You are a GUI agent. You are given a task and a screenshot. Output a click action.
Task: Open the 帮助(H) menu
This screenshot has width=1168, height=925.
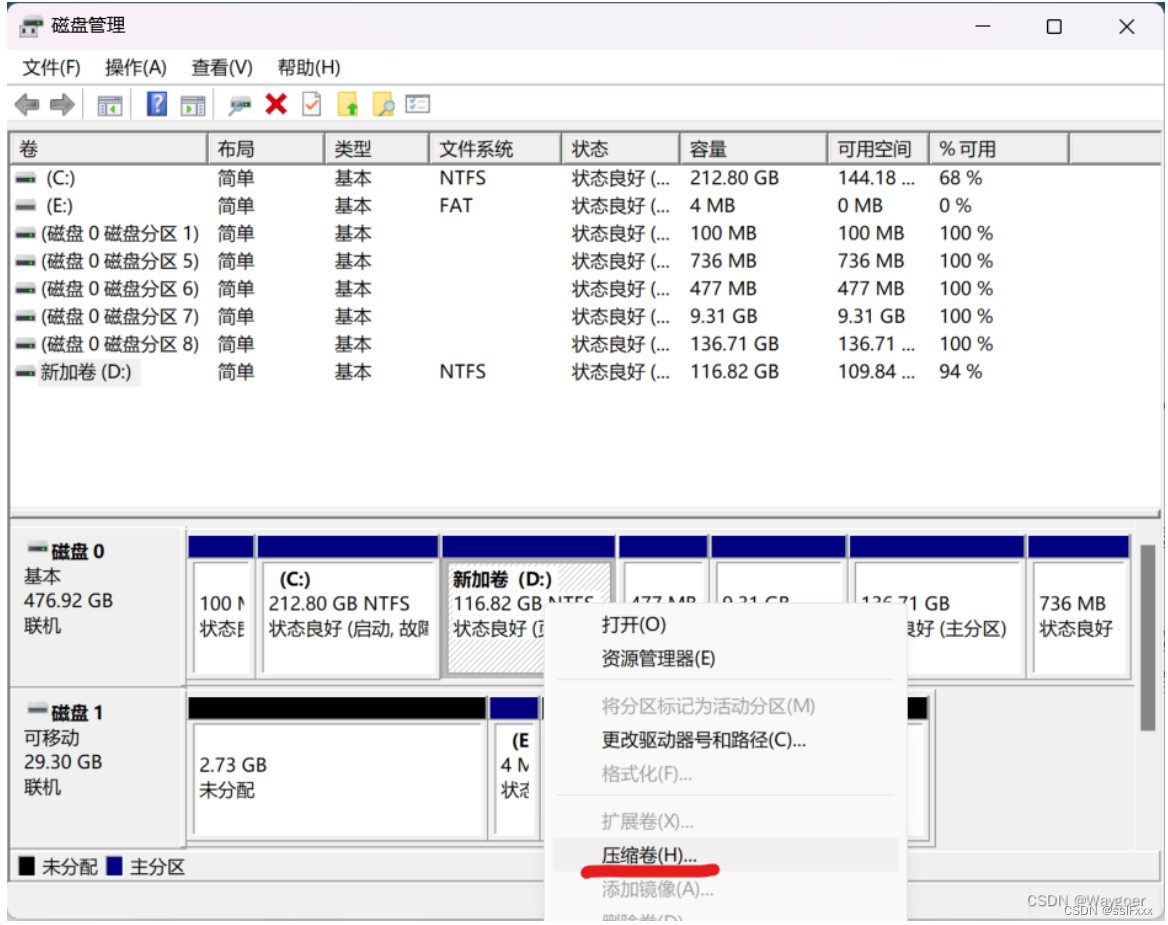(309, 68)
